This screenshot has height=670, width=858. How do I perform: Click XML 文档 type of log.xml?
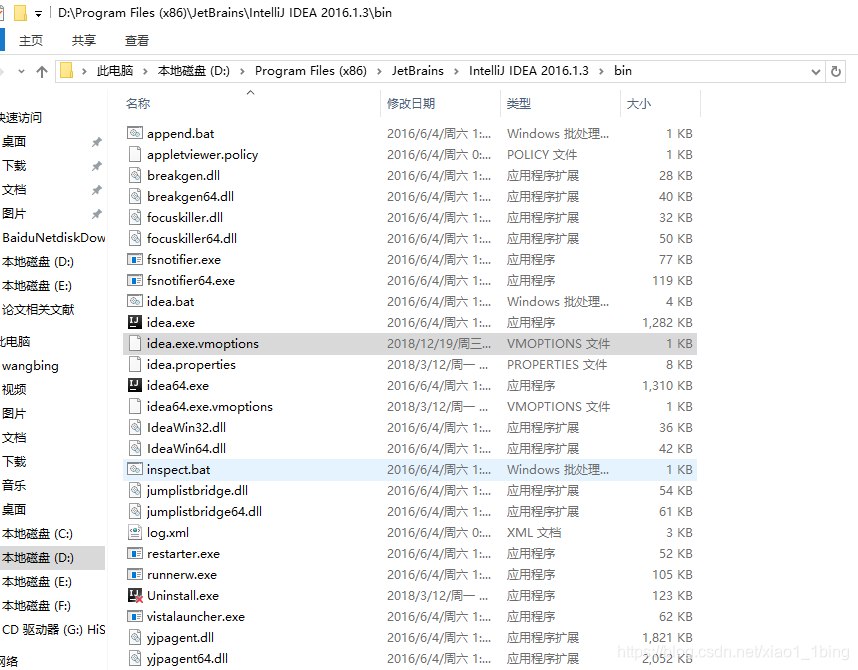point(534,533)
